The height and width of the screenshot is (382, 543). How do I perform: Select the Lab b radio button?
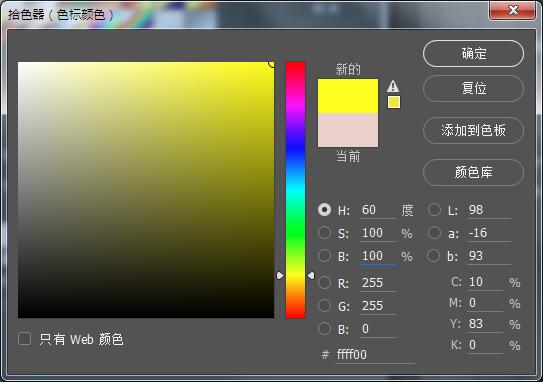434,256
